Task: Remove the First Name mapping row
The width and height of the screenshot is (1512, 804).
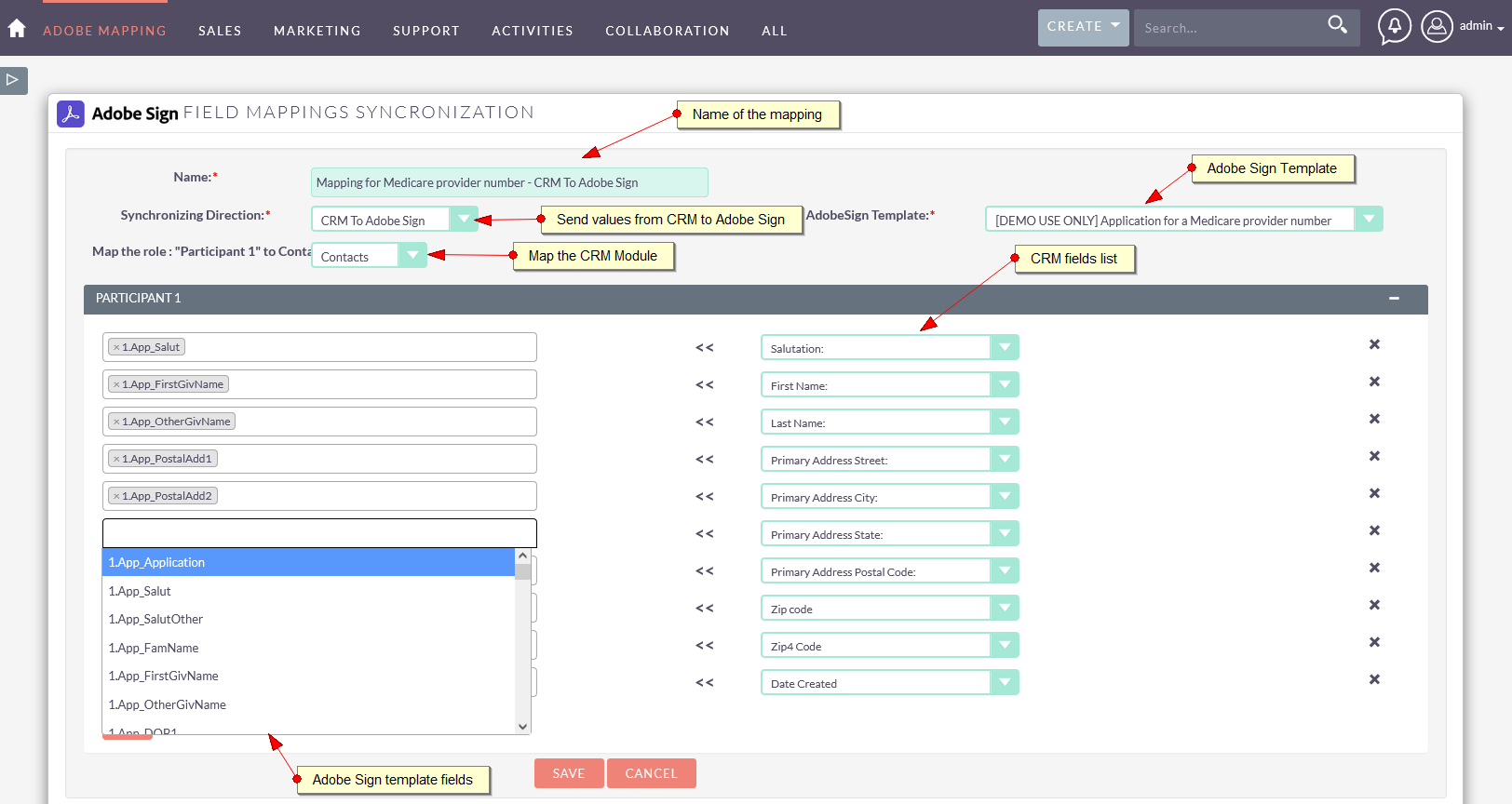Action: click(x=1374, y=382)
